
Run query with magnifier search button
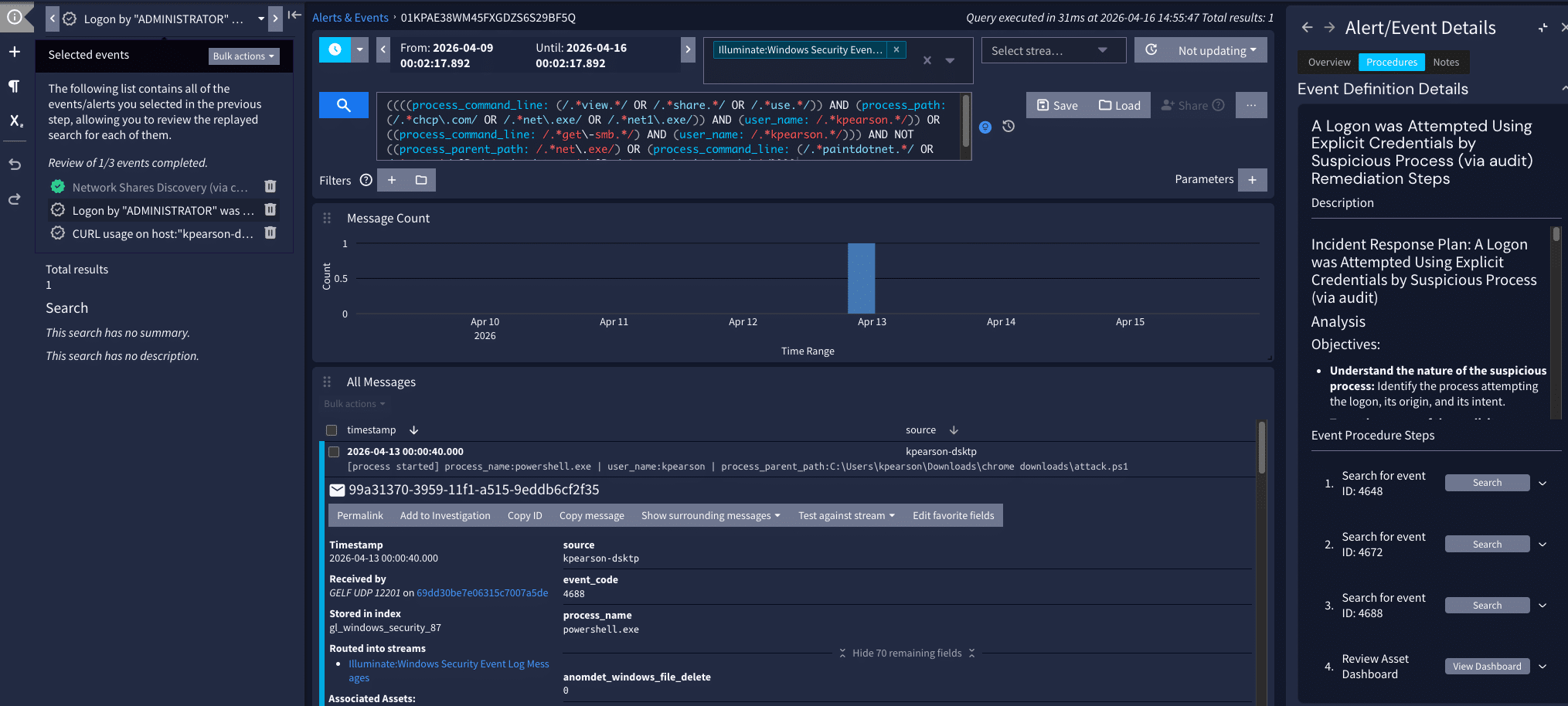344,105
